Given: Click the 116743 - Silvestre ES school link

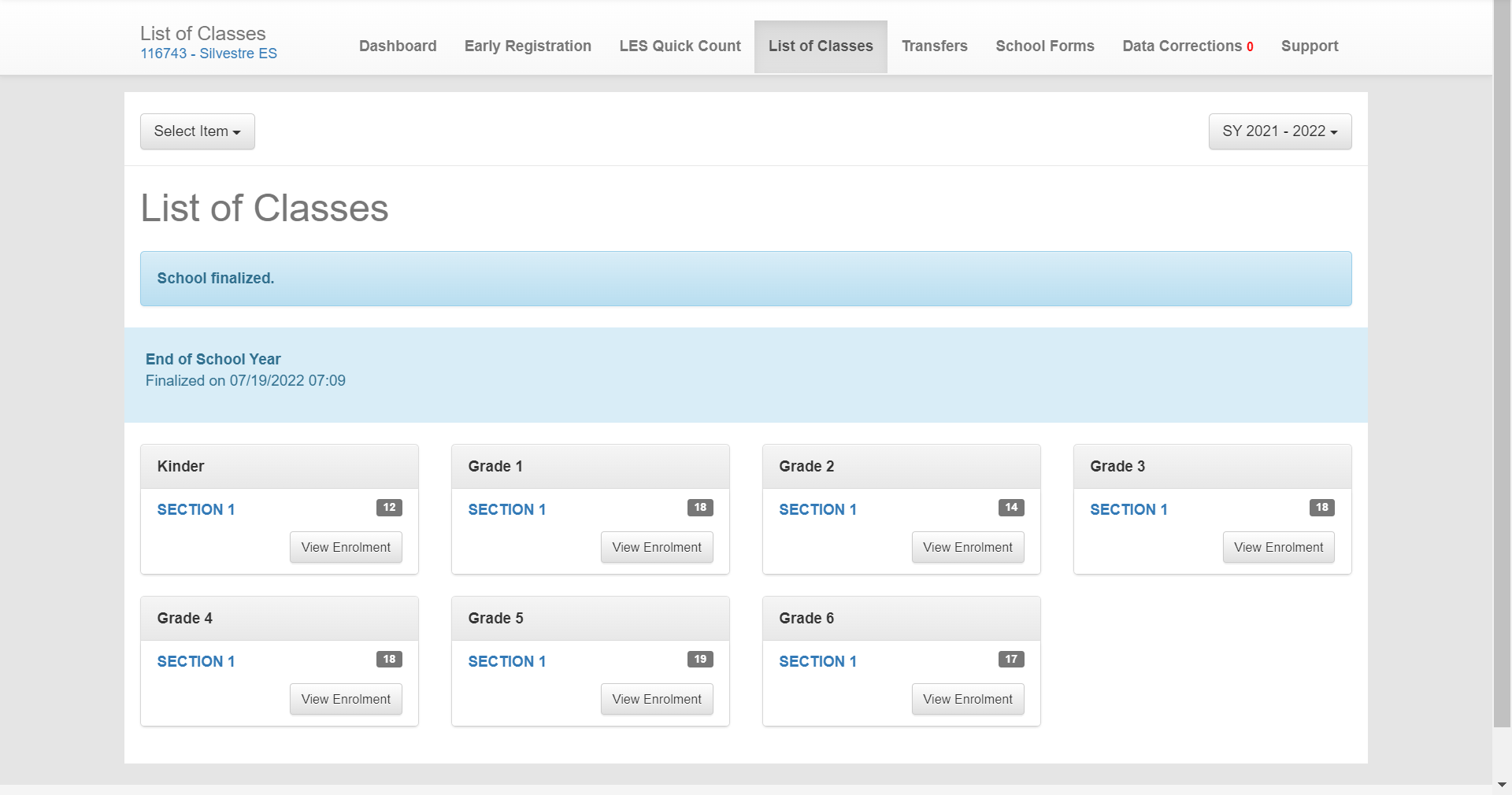Looking at the screenshot, I should pos(209,54).
